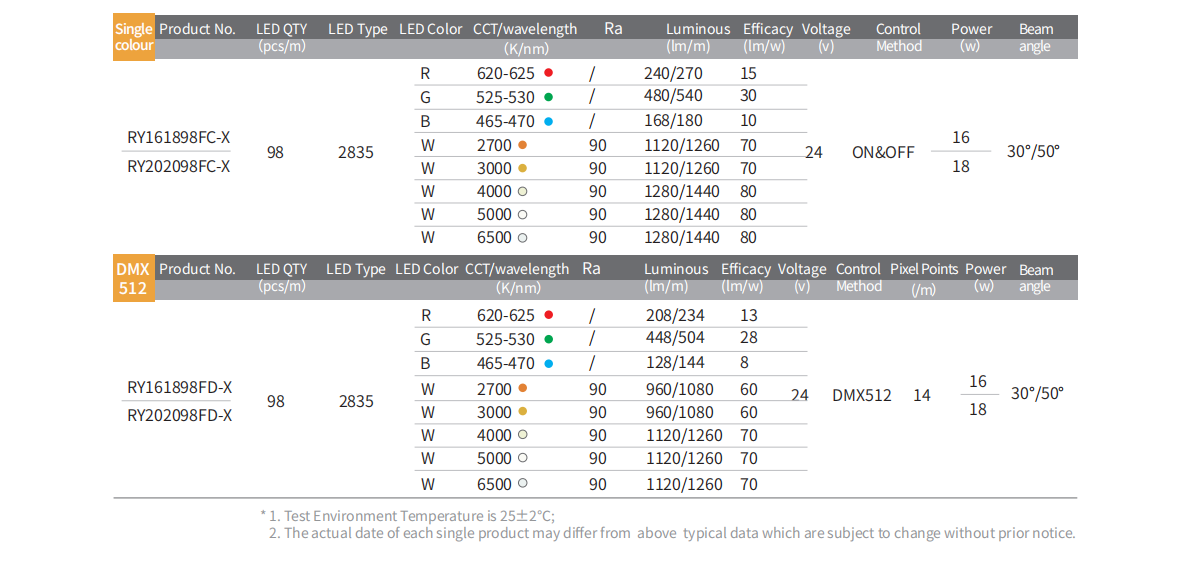
Task: Click the green dot in Single colour table
Action: point(548,97)
